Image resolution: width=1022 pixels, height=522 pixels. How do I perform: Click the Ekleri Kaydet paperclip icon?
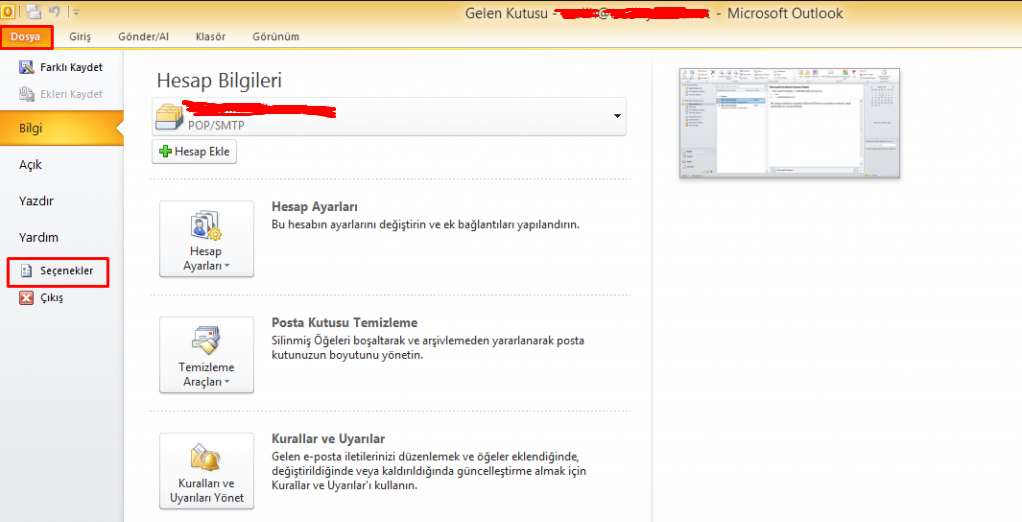pyautogui.click(x=26, y=94)
